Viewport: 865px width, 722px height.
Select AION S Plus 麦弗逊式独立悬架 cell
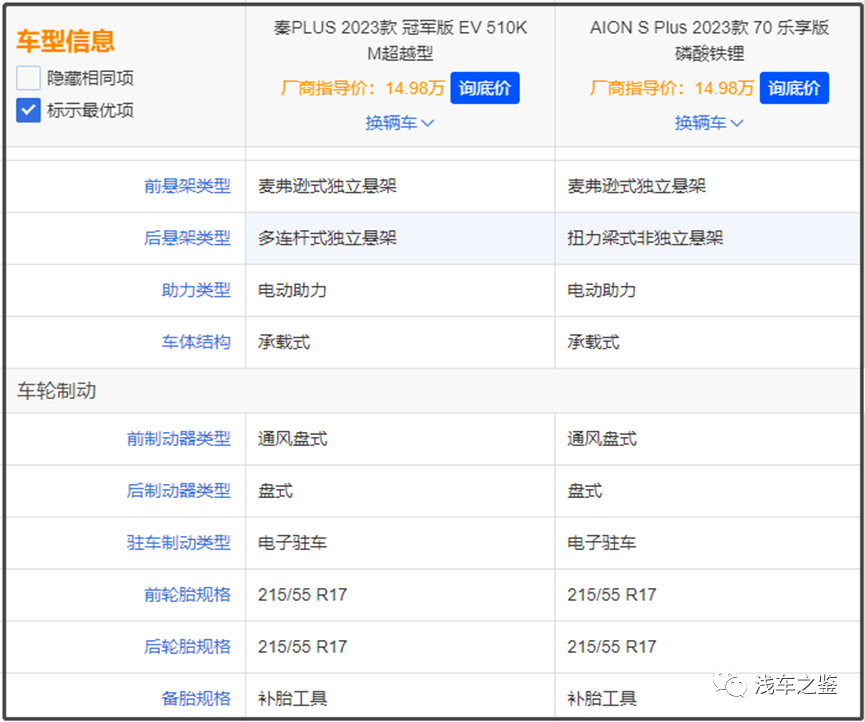pyautogui.click(x=708, y=186)
